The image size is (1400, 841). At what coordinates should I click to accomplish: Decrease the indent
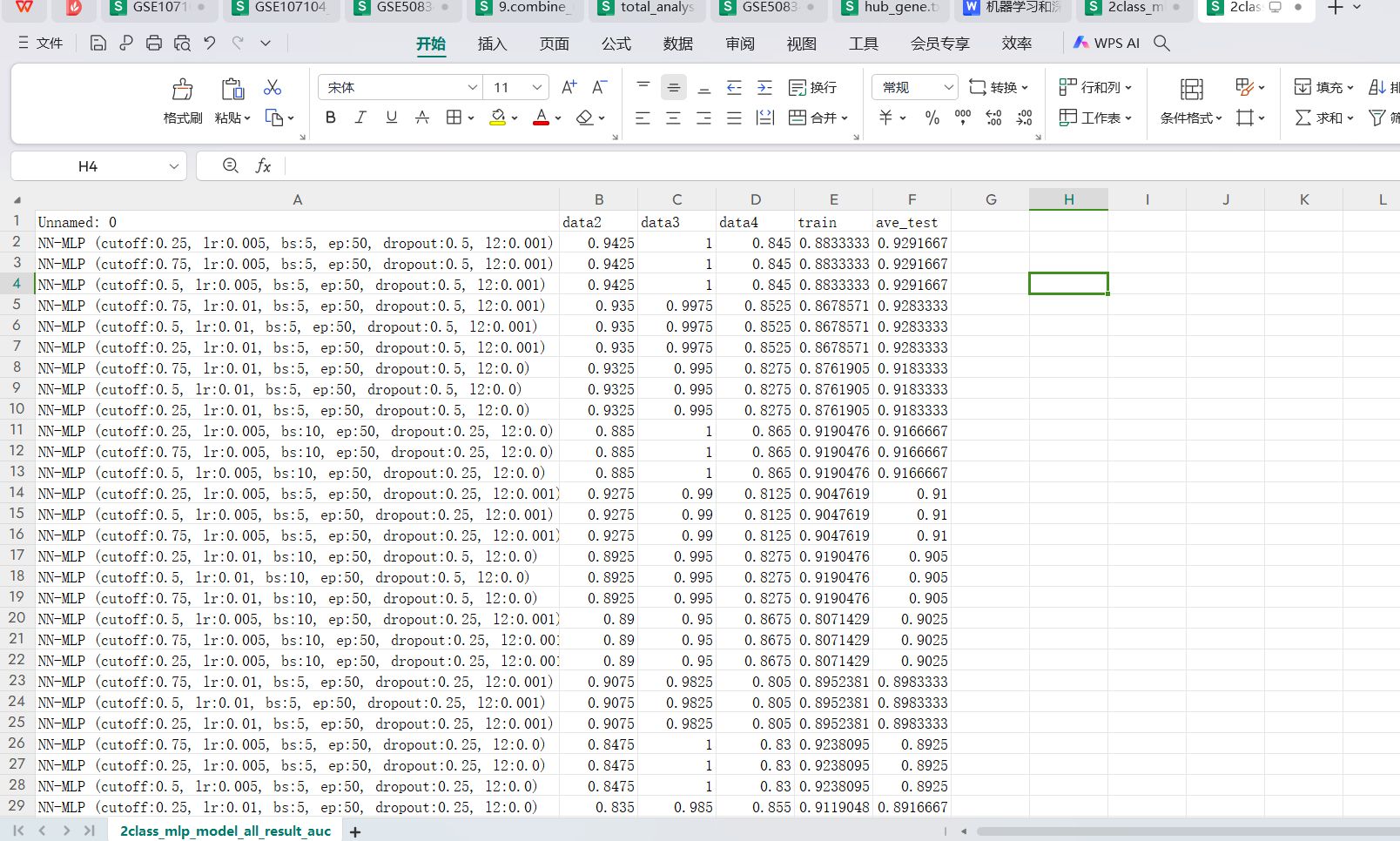click(x=734, y=87)
